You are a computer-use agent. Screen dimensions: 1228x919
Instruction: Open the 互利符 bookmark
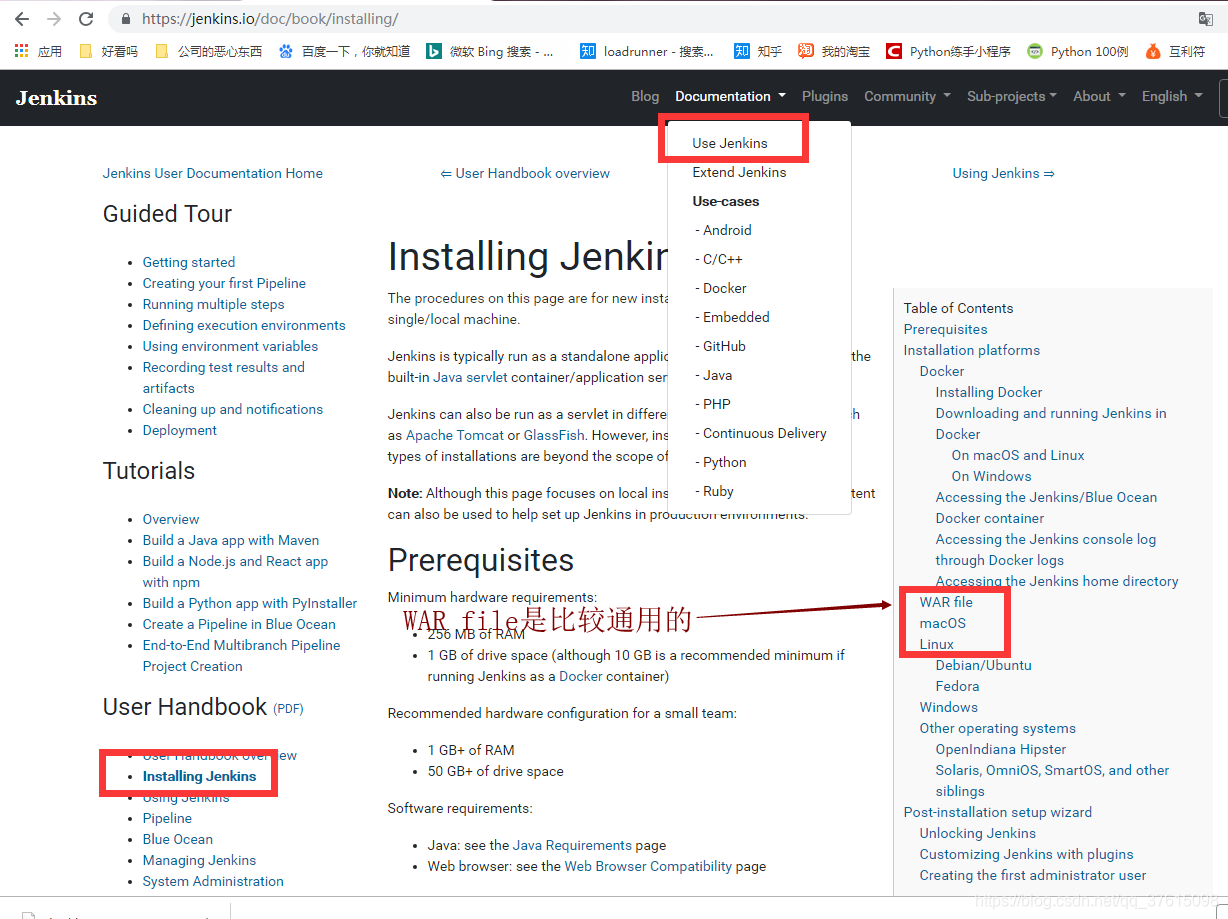pos(1175,51)
